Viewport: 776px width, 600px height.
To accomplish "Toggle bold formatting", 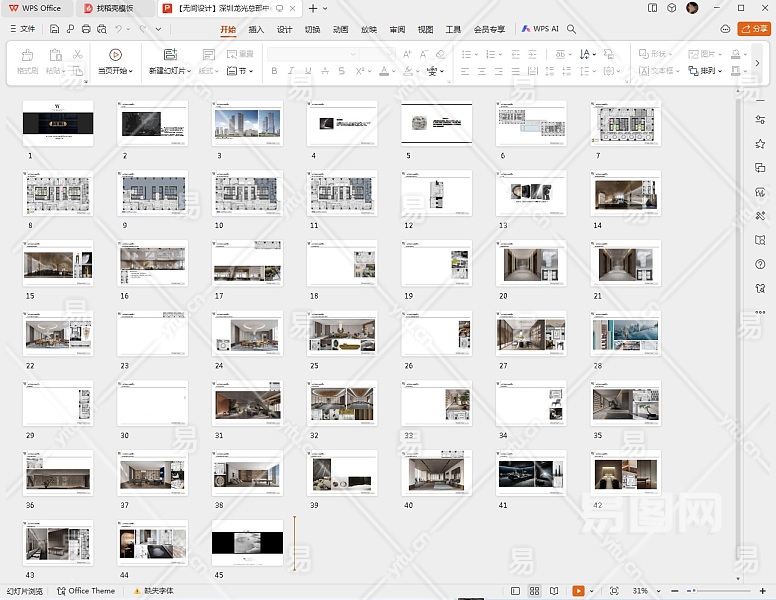I will pyautogui.click(x=274, y=71).
